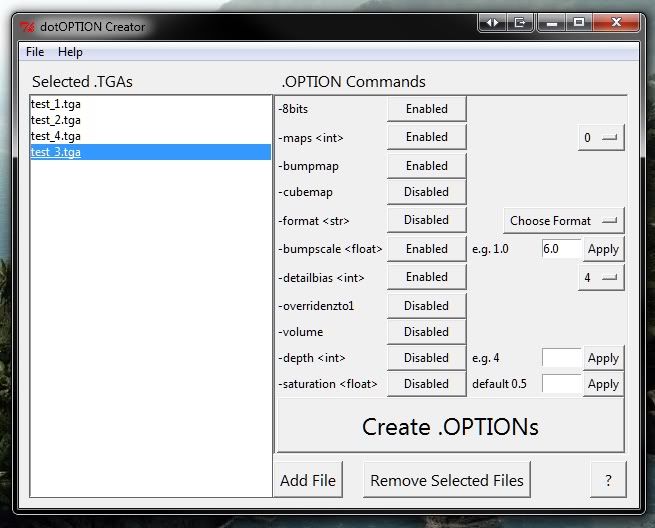Open the File menu
This screenshot has width=655, height=528.
(x=35, y=52)
